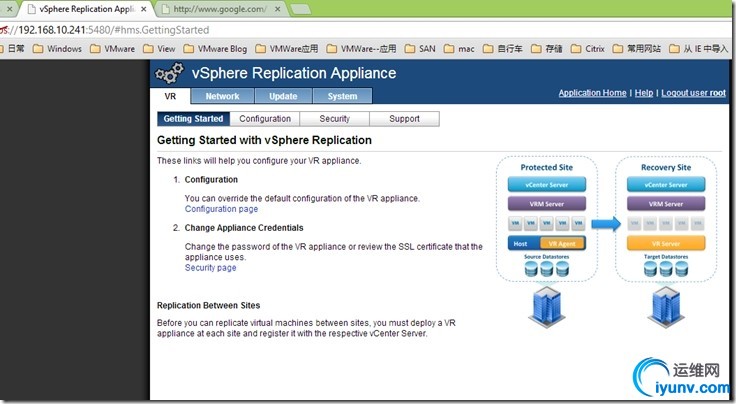This screenshot has width=736, height=404.
Task: Click the Target Datastores disk icons
Action: pos(666,269)
